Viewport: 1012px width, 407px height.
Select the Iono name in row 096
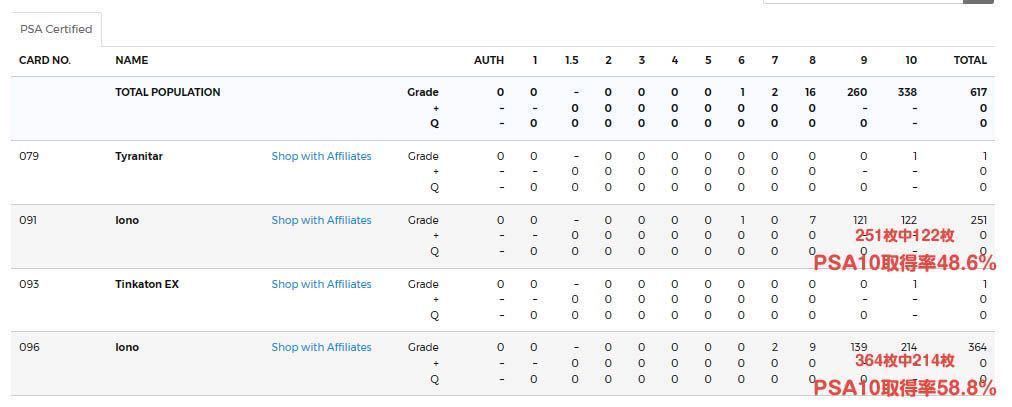point(127,347)
